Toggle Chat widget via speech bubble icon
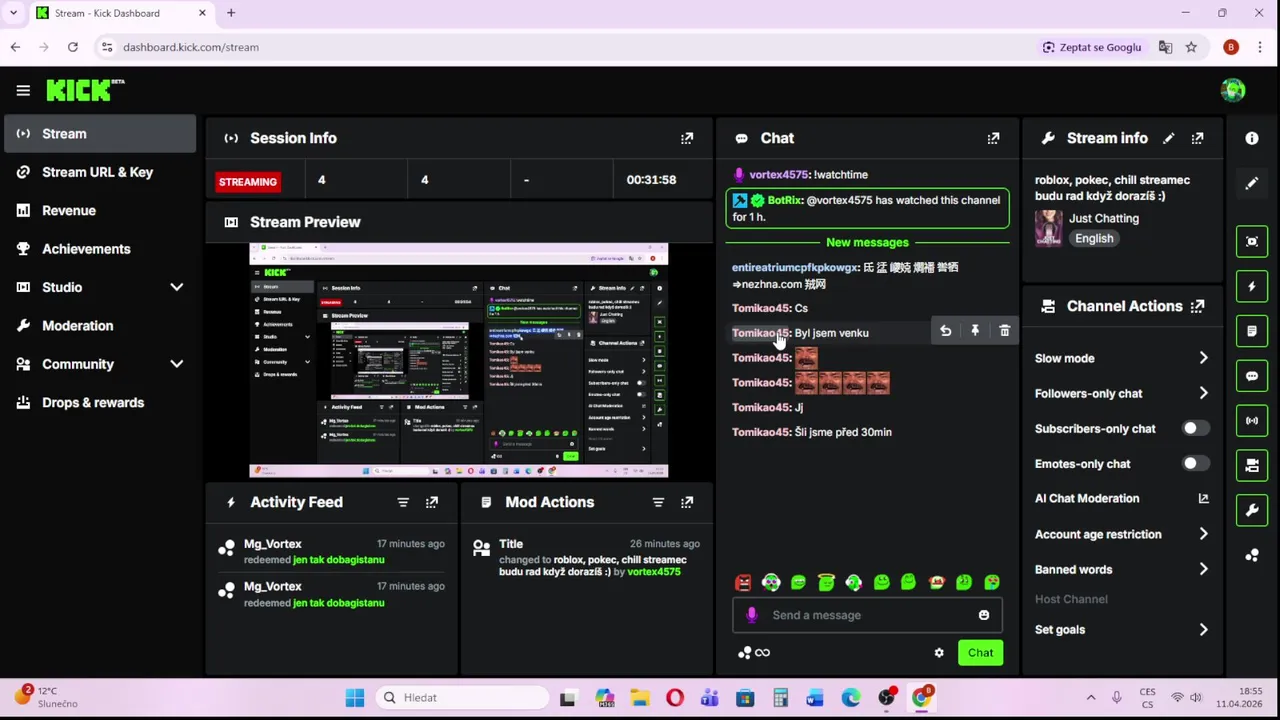The height and width of the screenshot is (720, 1280). point(1252,376)
